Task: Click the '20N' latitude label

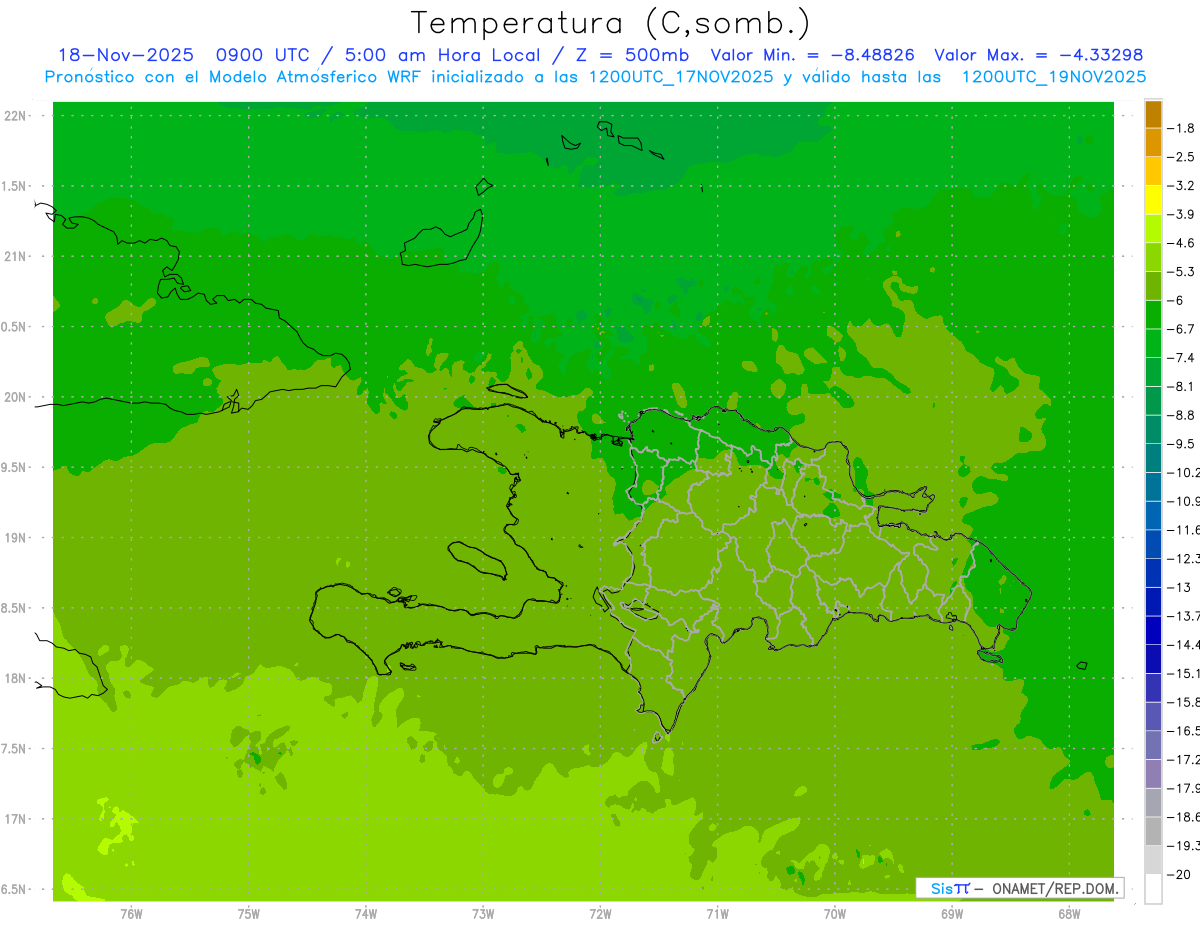Action: 15,397
